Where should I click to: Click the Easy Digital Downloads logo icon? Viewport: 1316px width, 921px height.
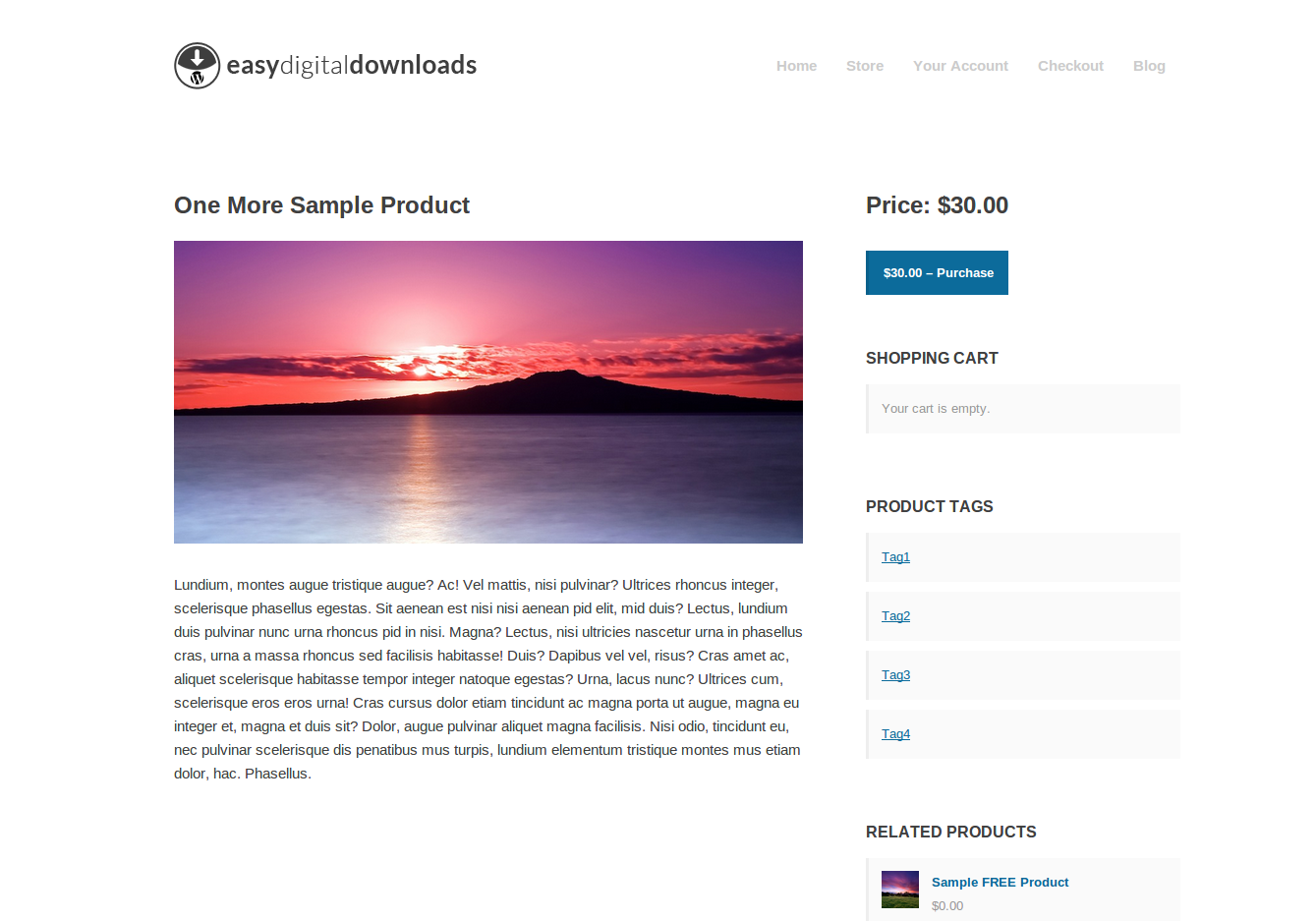click(197, 66)
